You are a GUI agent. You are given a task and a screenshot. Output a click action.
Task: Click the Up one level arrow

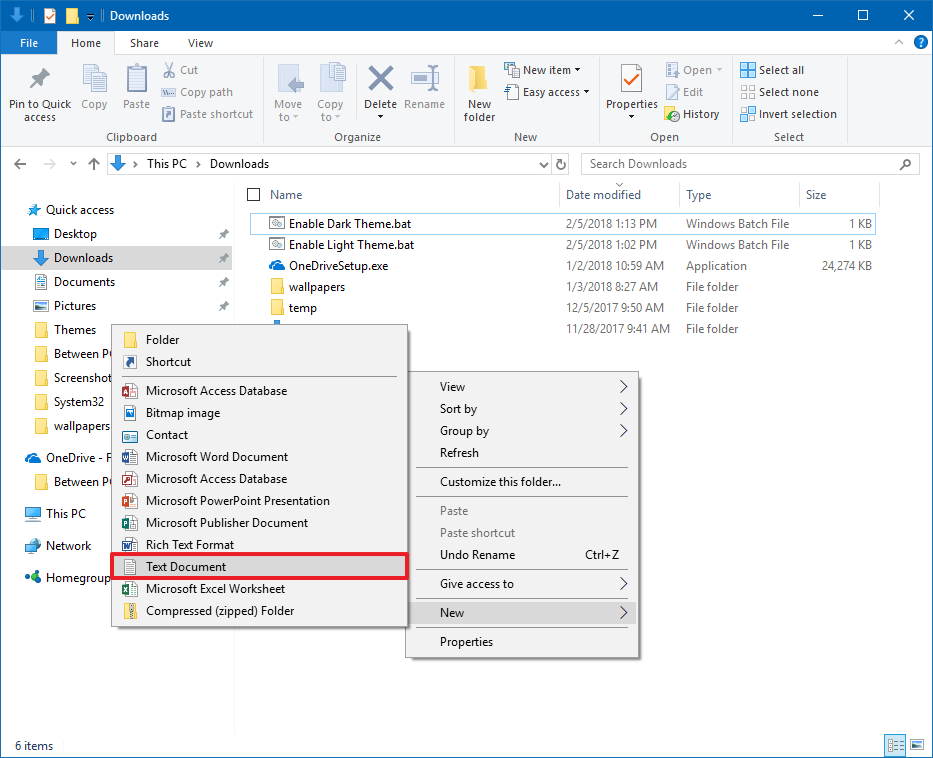pos(93,164)
